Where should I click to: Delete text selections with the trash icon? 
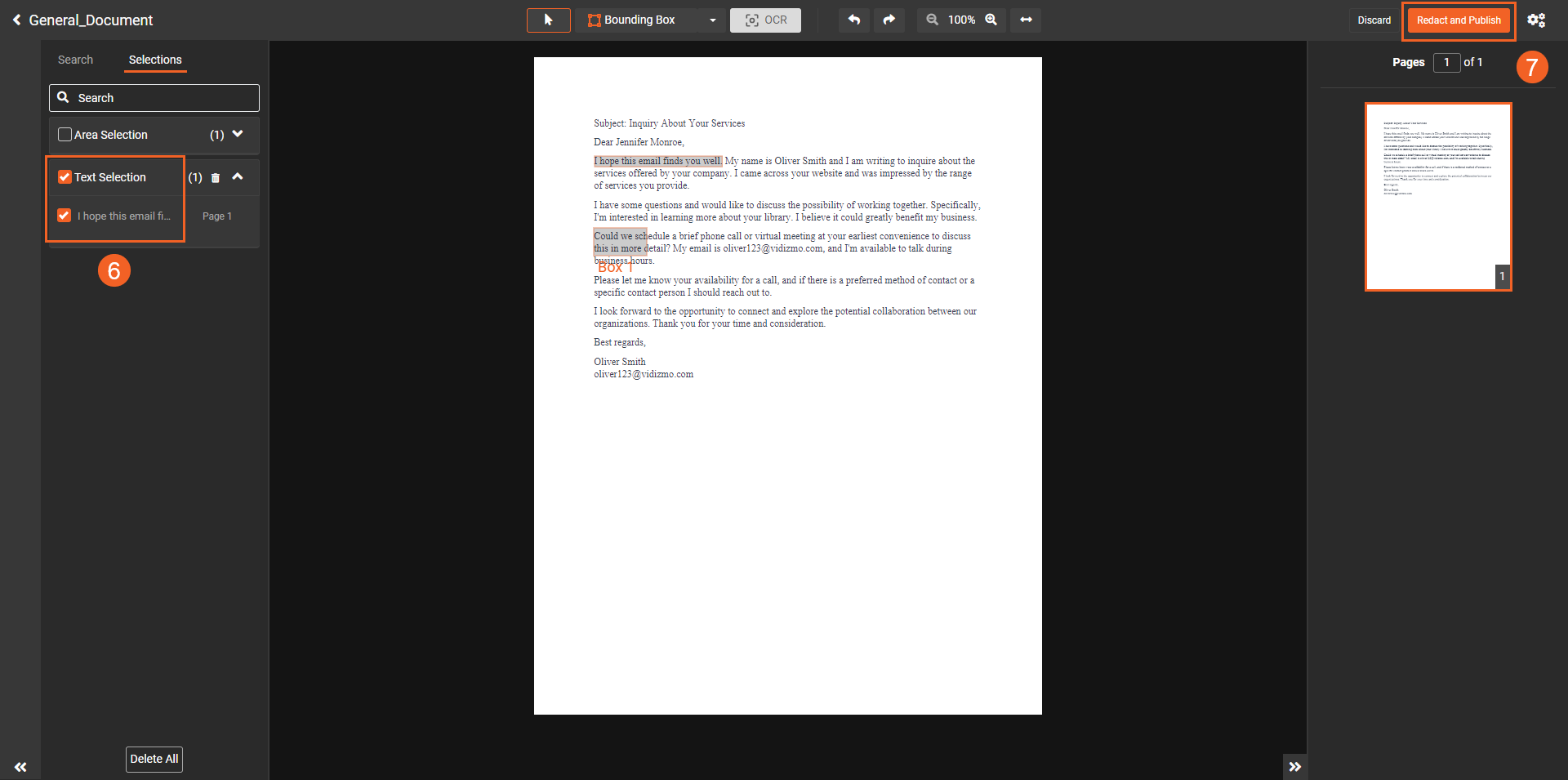tap(216, 178)
